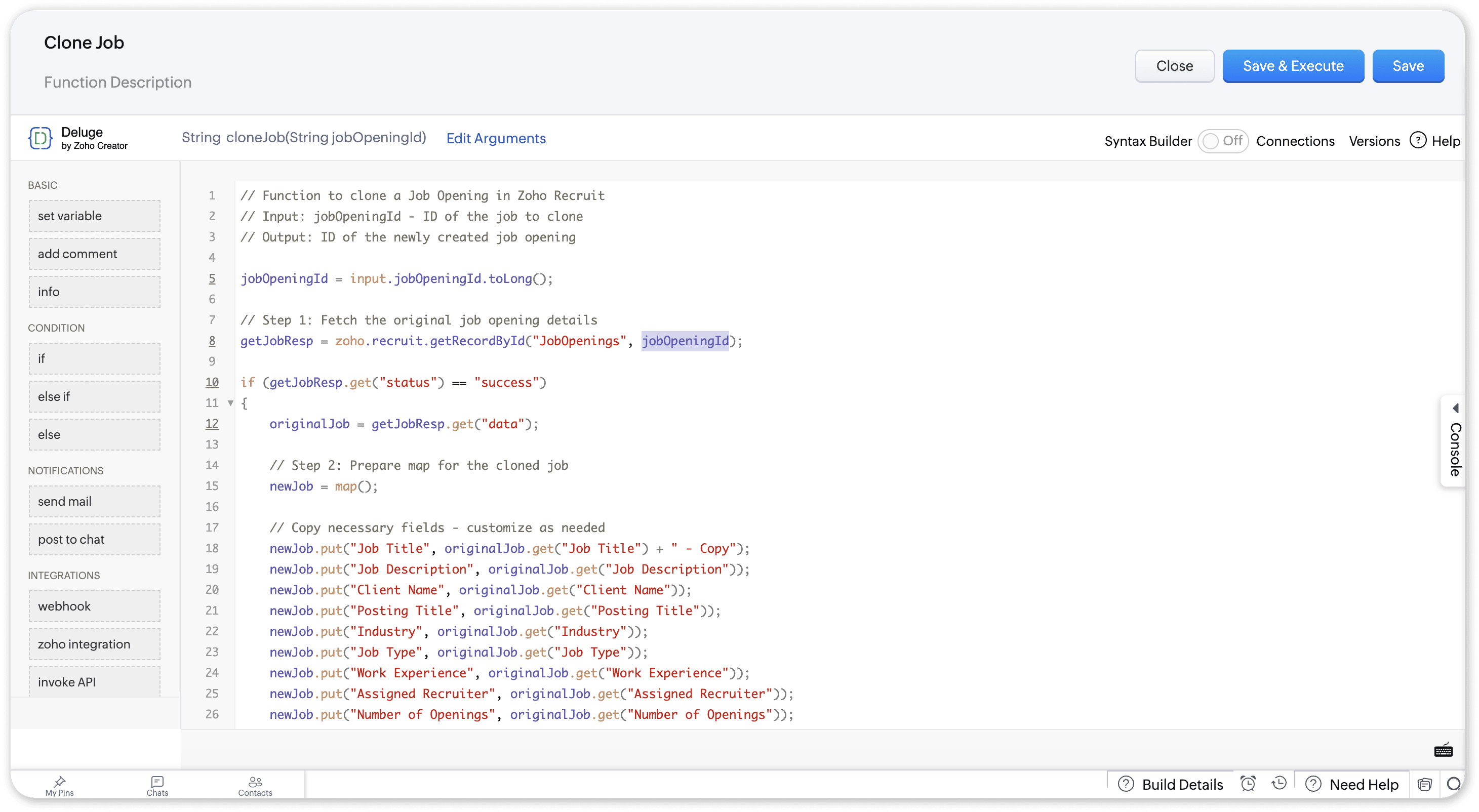Open the Versions menu item
Screen dimensions: 1479x812
1374,141
